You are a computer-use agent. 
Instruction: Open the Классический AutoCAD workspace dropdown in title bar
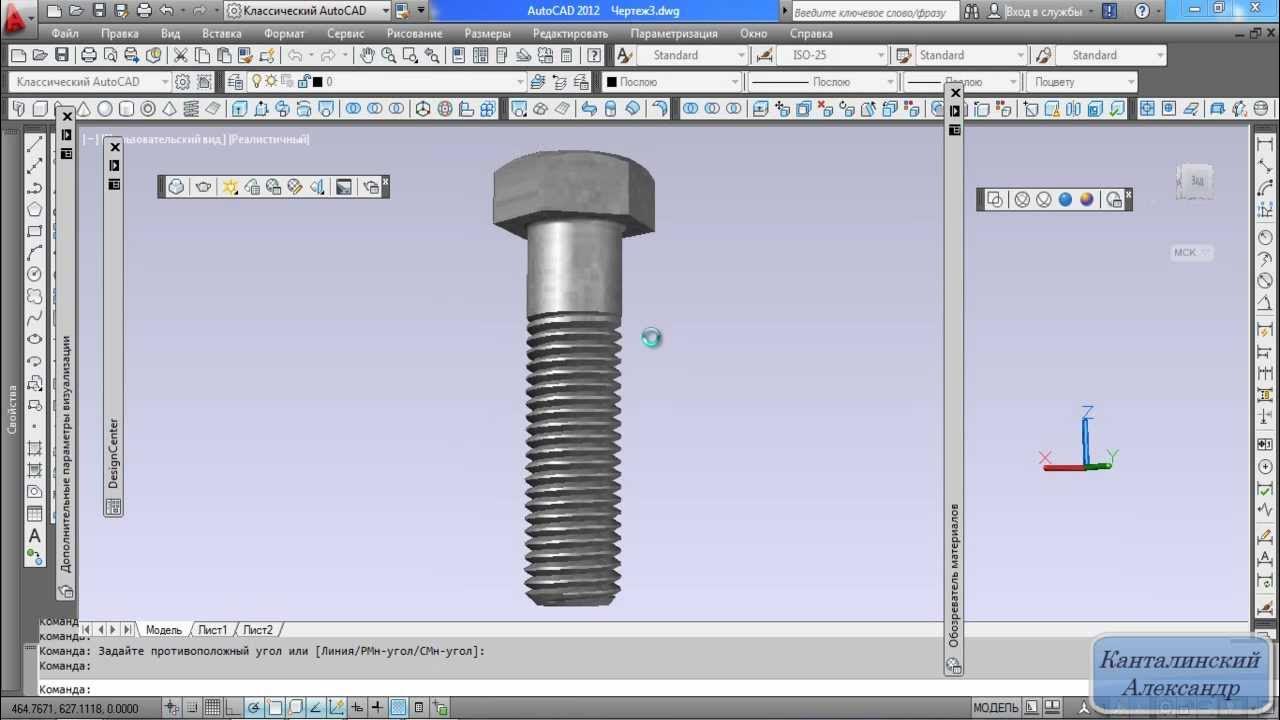pos(307,11)
